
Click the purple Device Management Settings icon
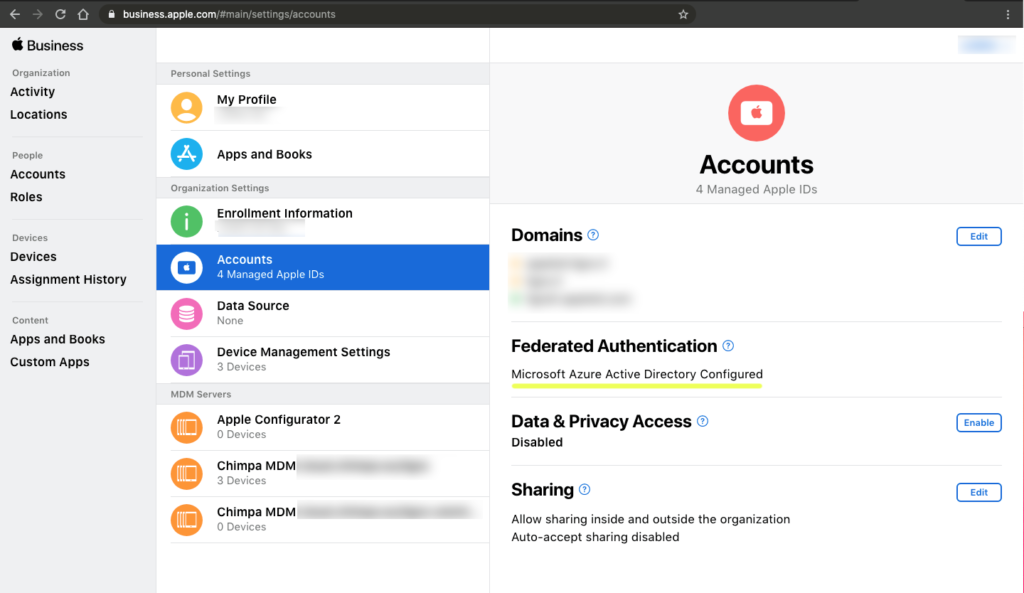pos(187,361)
